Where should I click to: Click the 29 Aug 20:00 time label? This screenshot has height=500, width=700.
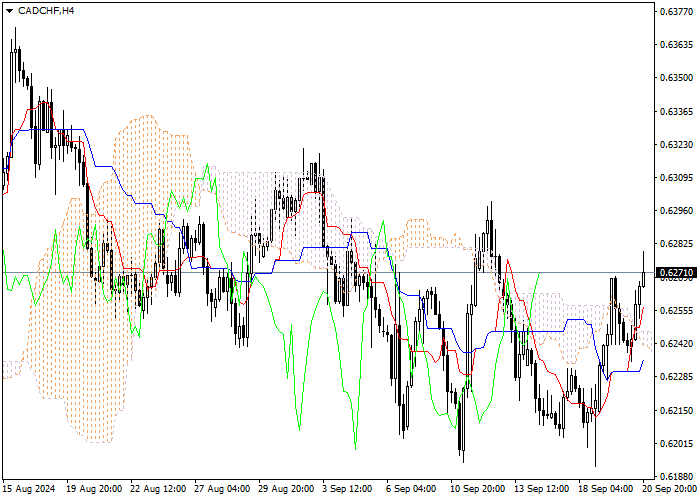pyautogui.click(x=286, y=489)
